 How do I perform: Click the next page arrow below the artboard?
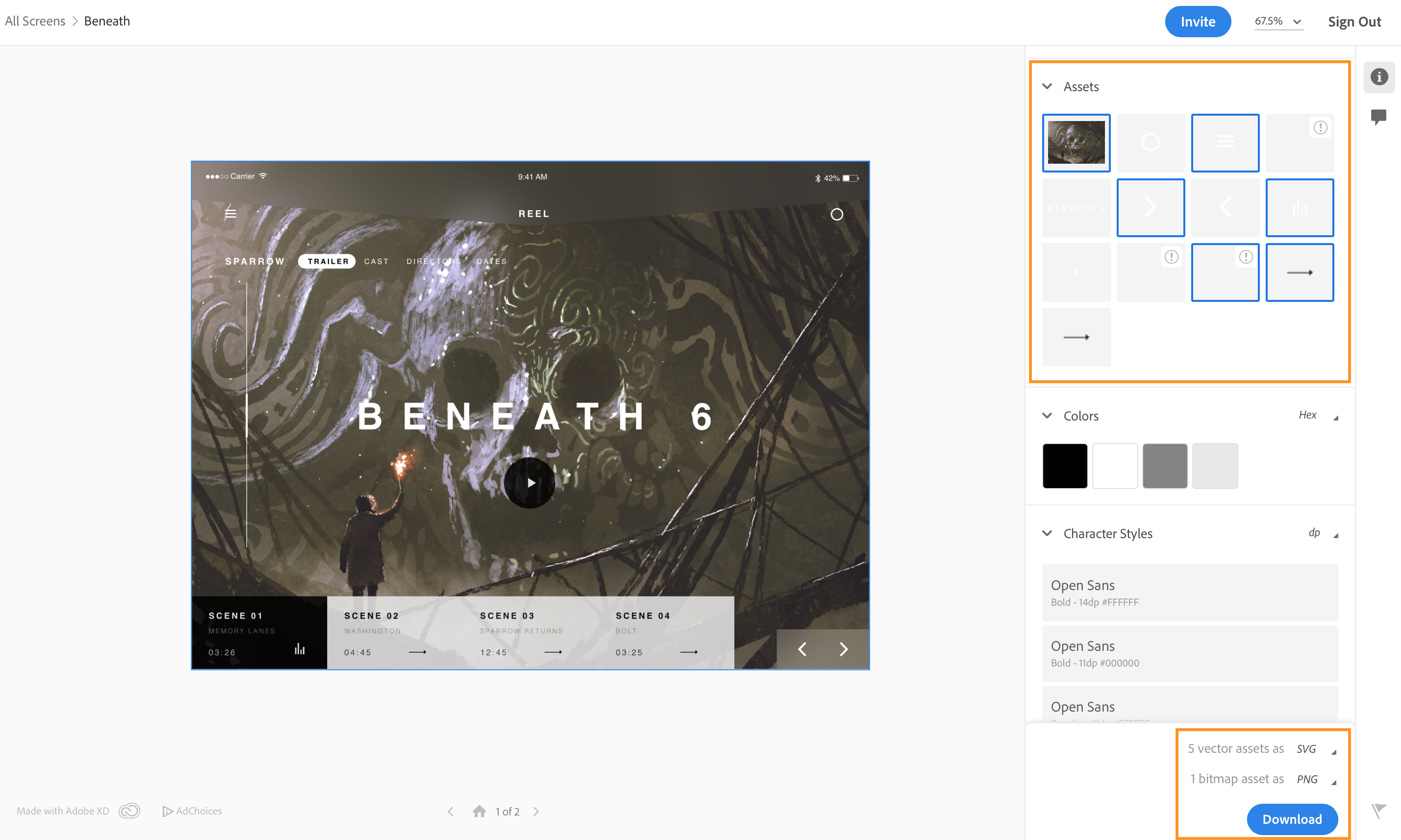tap(535, 811)
